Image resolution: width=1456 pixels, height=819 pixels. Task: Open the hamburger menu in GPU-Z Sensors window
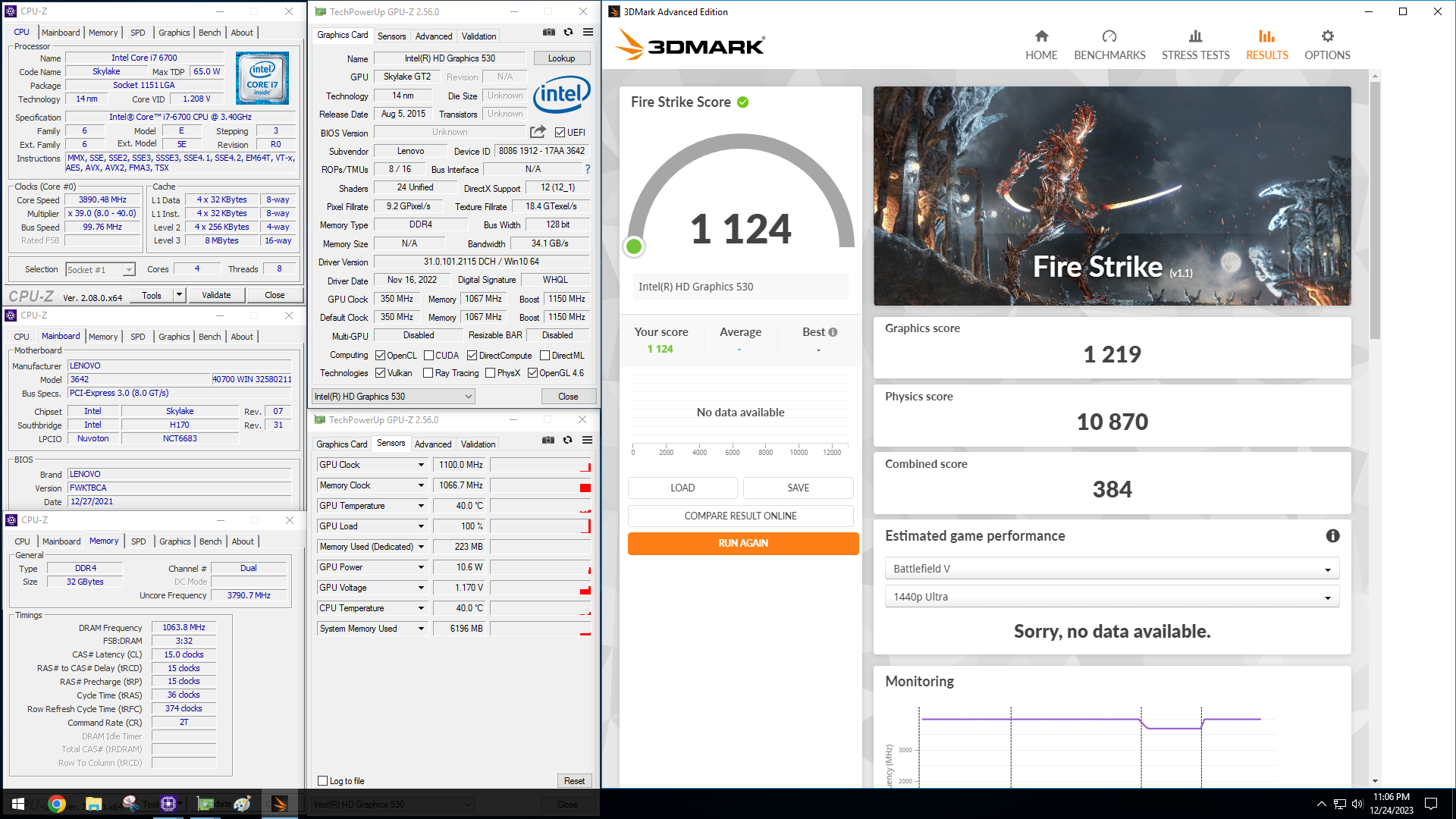[587, 440]
